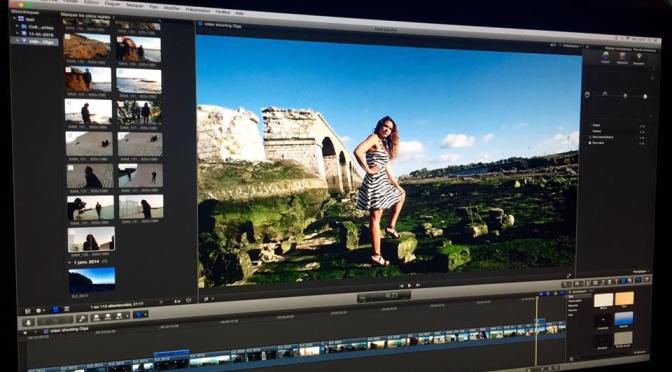Step to next frame in the viewer
This screenshot has height=372, width=672.
[x=417, y=285]
